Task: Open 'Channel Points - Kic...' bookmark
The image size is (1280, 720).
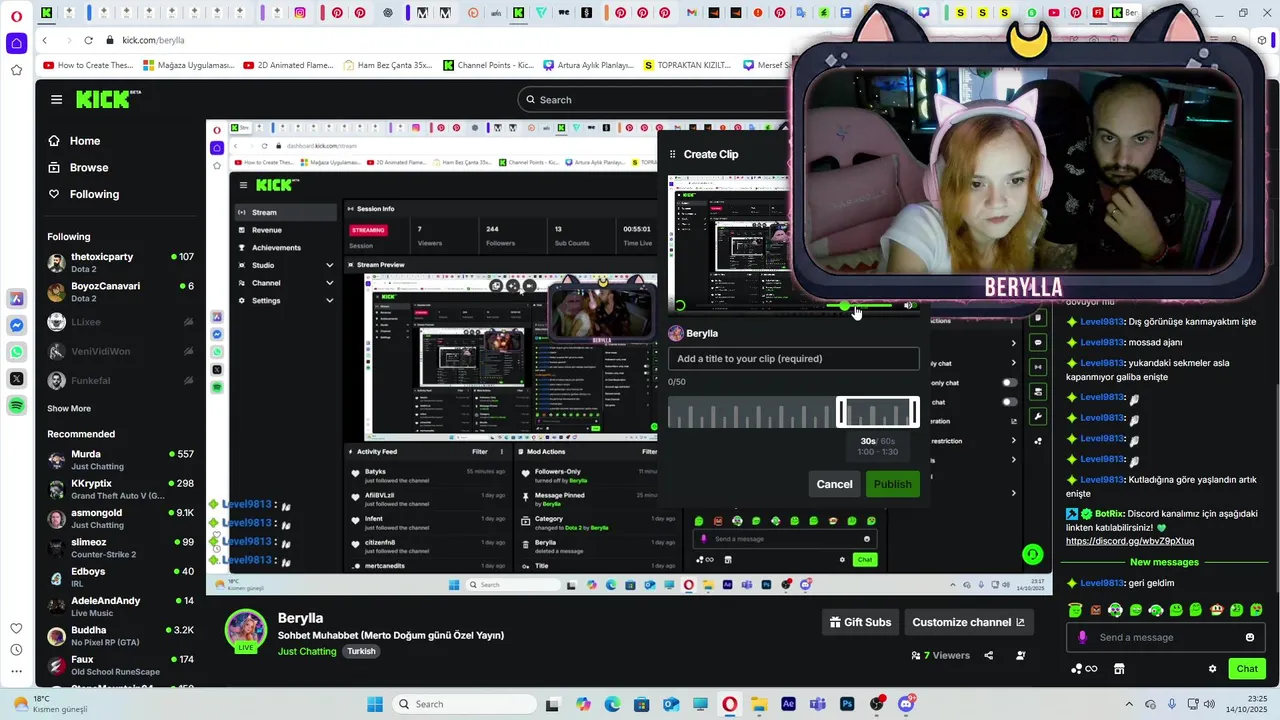Action: tap(487, 65)
